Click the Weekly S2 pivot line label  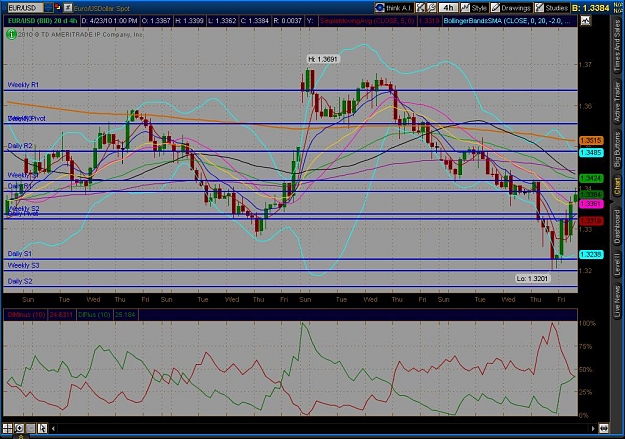(24, 208)
